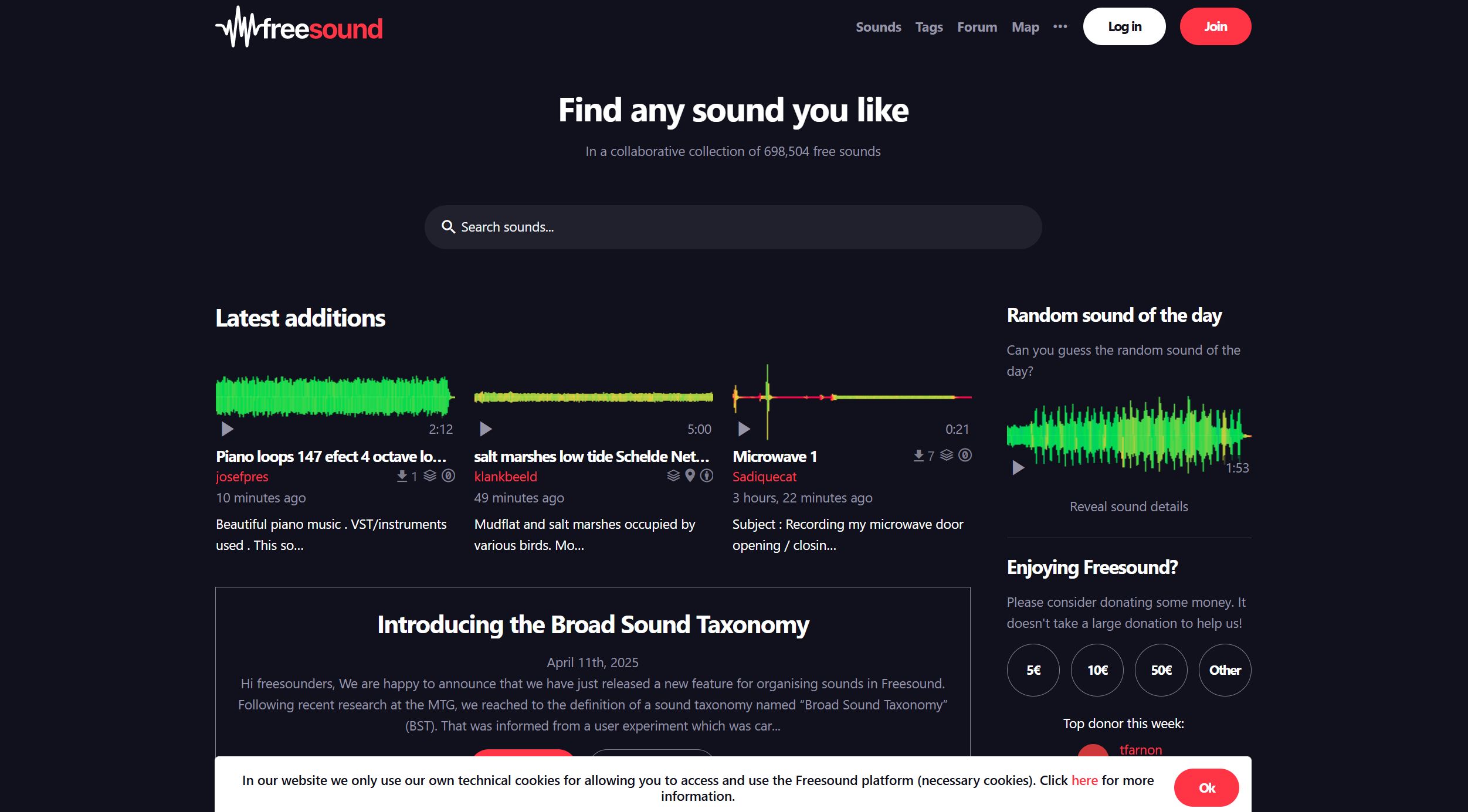Open the Sounds menu item
Viewport: 1468px width, 812px height.
point(878,27)
